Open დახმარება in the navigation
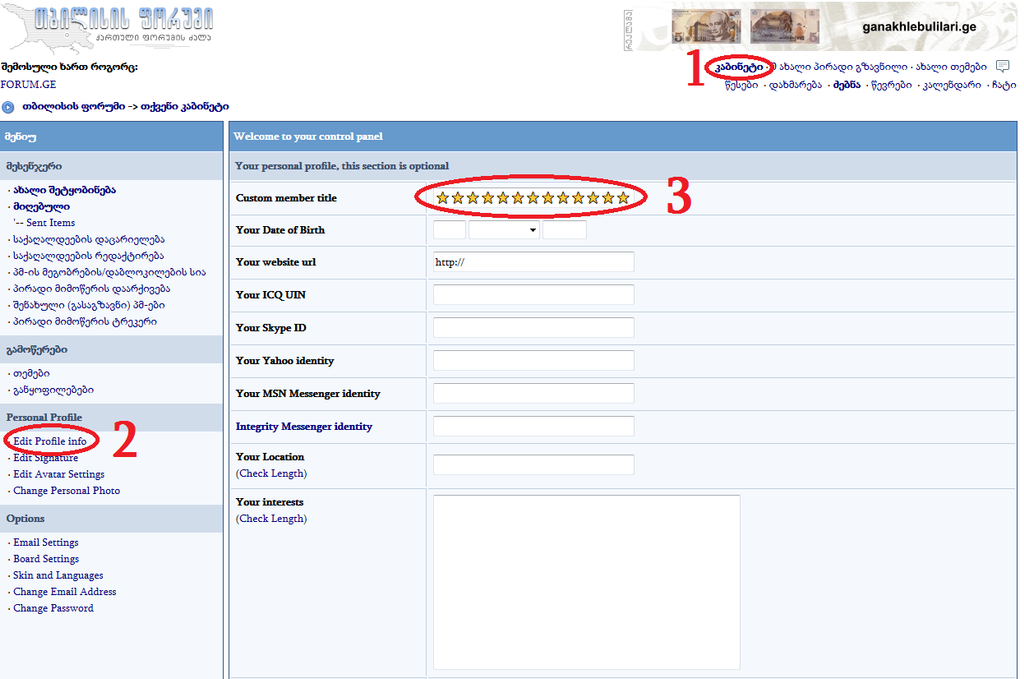The width and height of the screenshot is (1024, 679). point(795,85)
